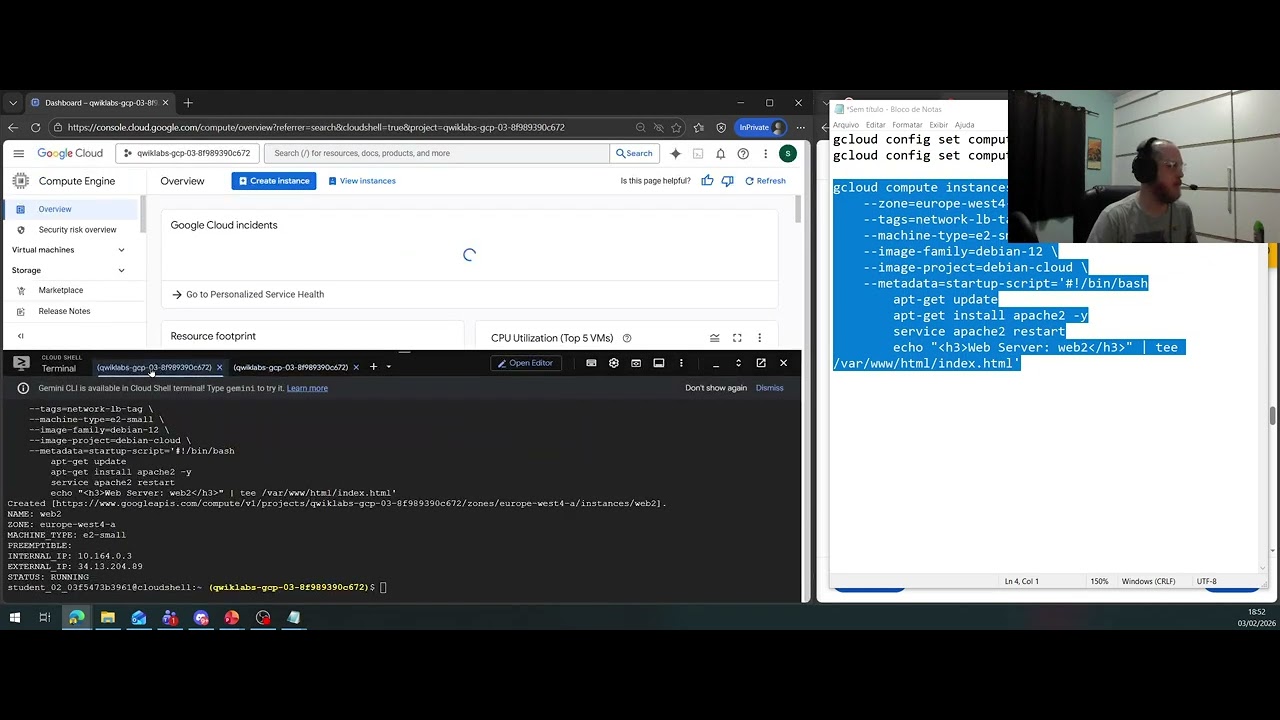Open Microsoft Teams from the taskbar
This screenshot has width=1280, height=720.
click(x=170, y=618)
